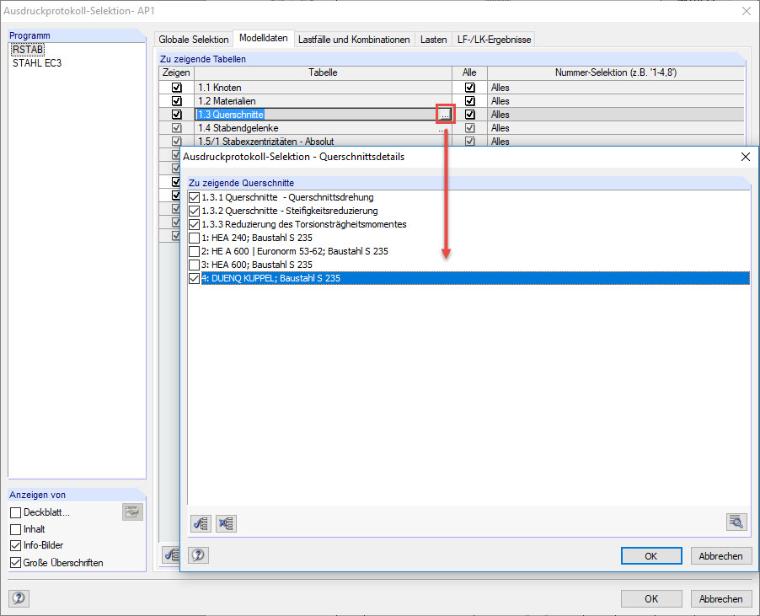Enable the Deckblatt checkbox
760x616 pixels.
(16, 512)
